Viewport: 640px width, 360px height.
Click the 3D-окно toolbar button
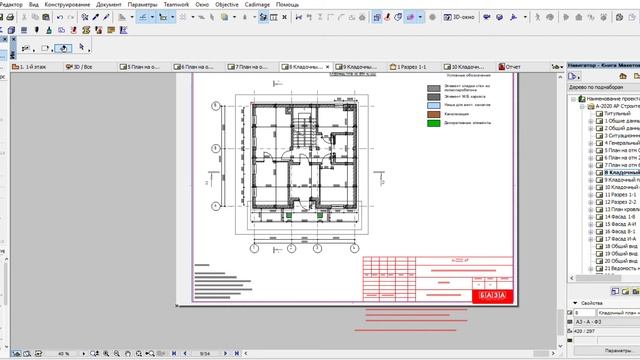click(459, 17)
